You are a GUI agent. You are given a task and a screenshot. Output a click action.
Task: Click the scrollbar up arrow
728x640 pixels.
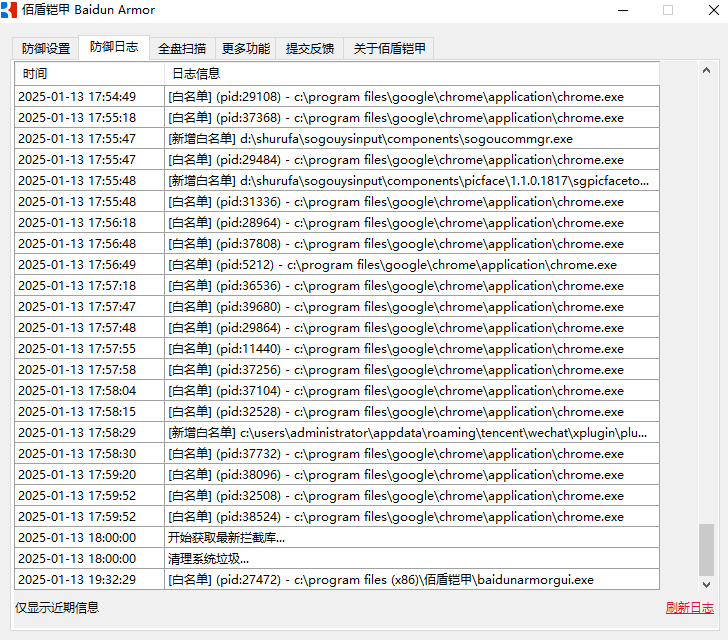pyautogui.click(x=707, y=70)
